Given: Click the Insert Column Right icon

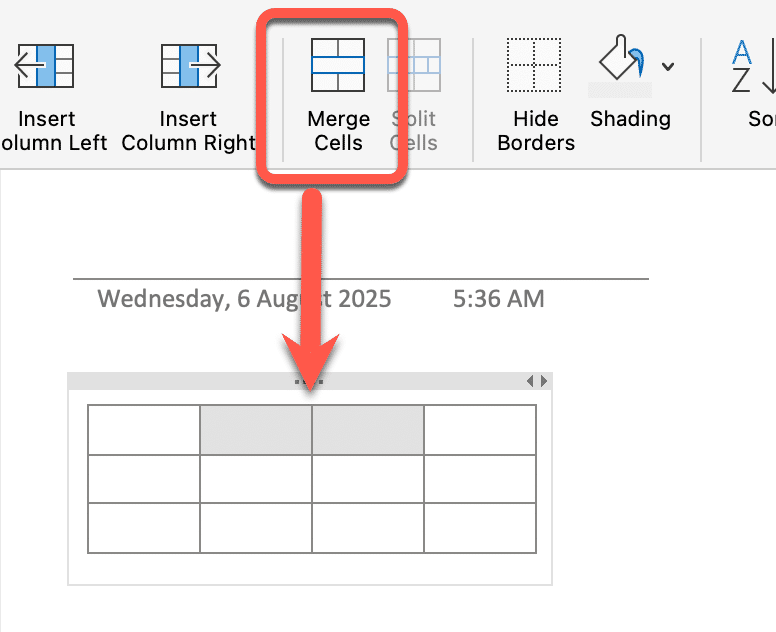Looking at the screenshot, I should tap(191, 66).
